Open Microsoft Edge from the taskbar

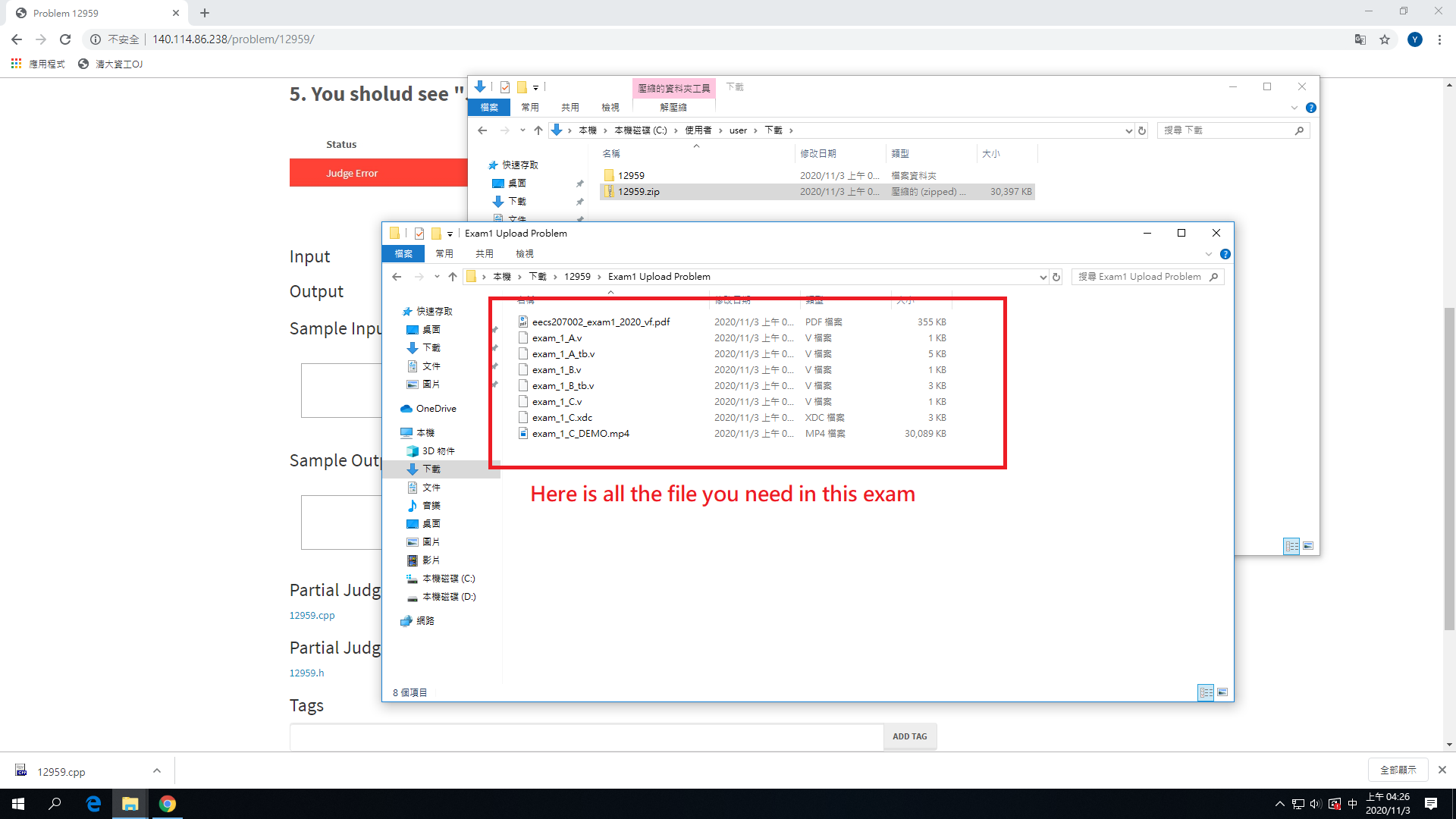(93, 804)
